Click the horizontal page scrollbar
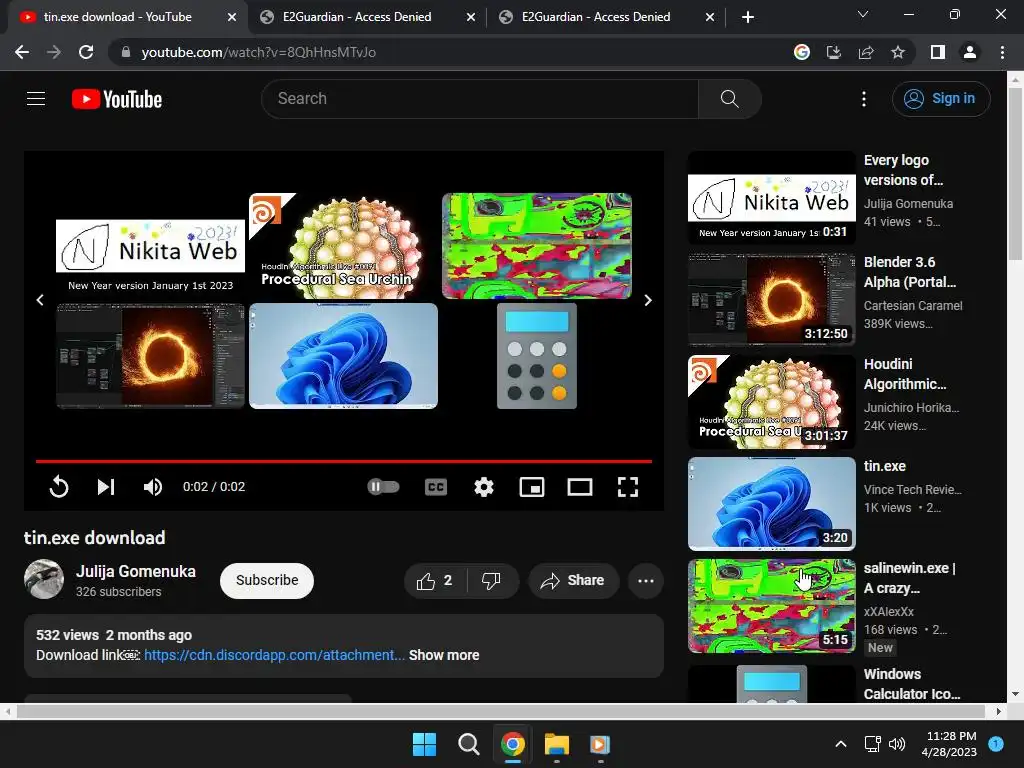Image resolution: width=1024 pixels, height=768 pixels. [502, 711]
